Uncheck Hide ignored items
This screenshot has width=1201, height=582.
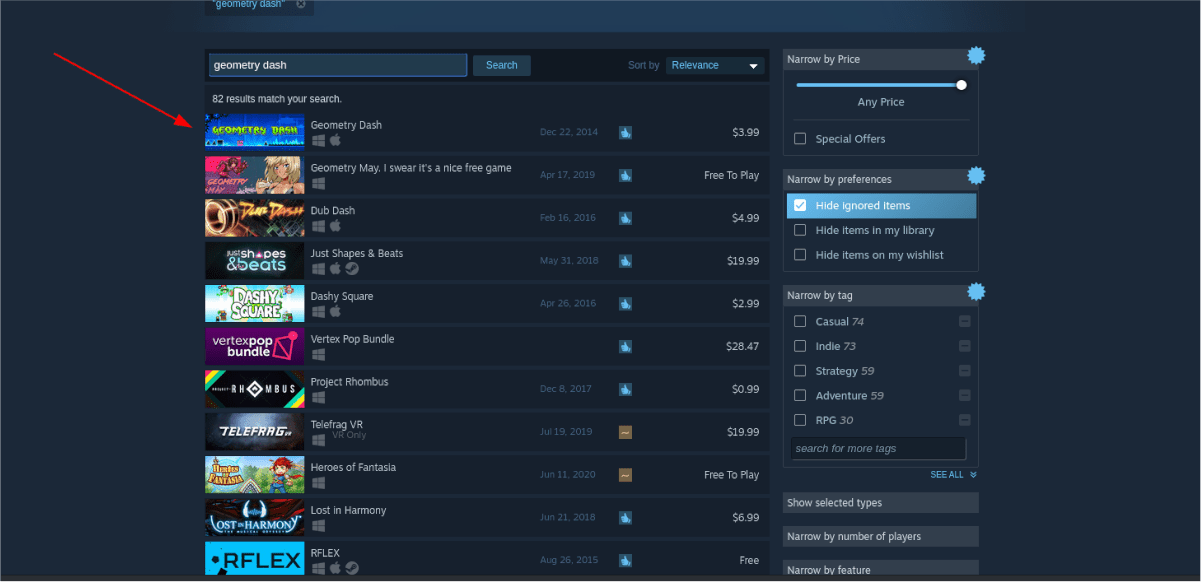click(x=800, y=205)
